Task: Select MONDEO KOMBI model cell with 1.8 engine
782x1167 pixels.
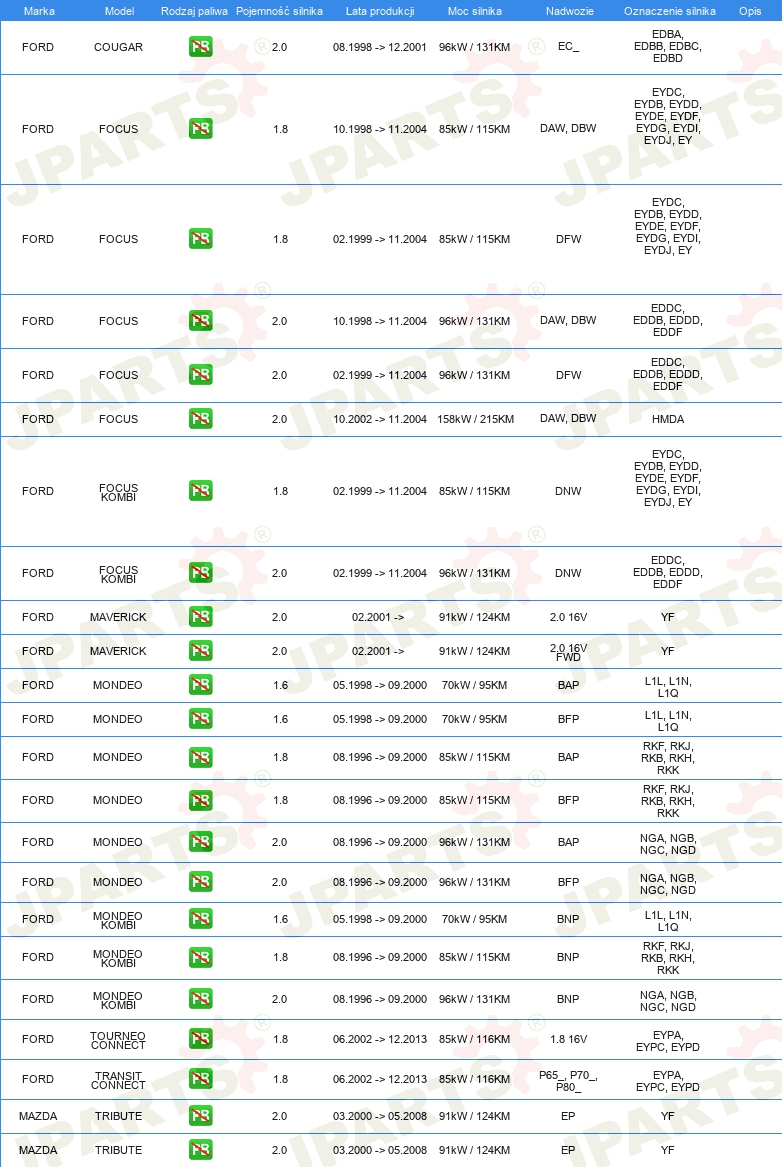Action: [x=118, y=959]
